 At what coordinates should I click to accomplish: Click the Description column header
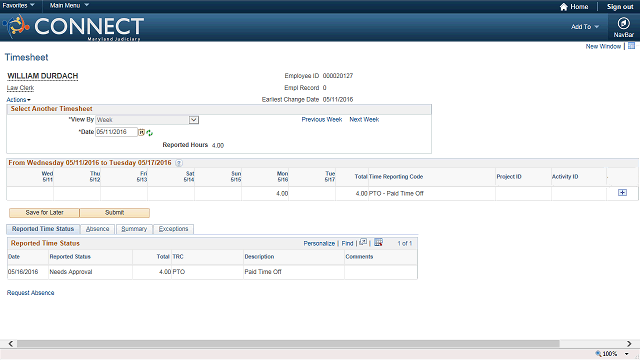tap(259, 257)
